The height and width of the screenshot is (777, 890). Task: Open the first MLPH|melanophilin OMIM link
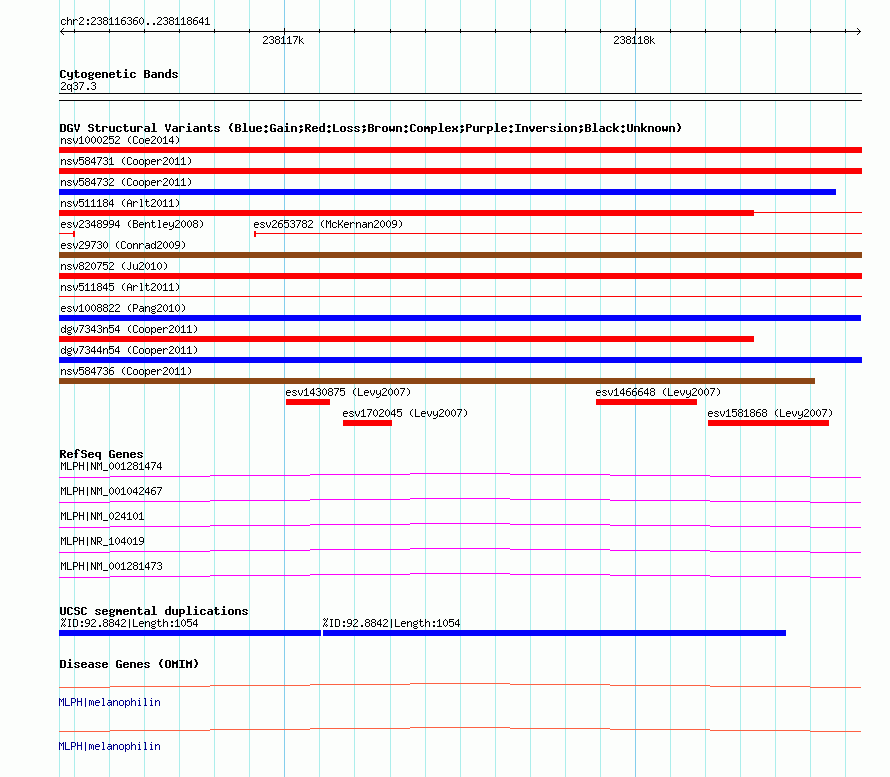pos(110,702)
